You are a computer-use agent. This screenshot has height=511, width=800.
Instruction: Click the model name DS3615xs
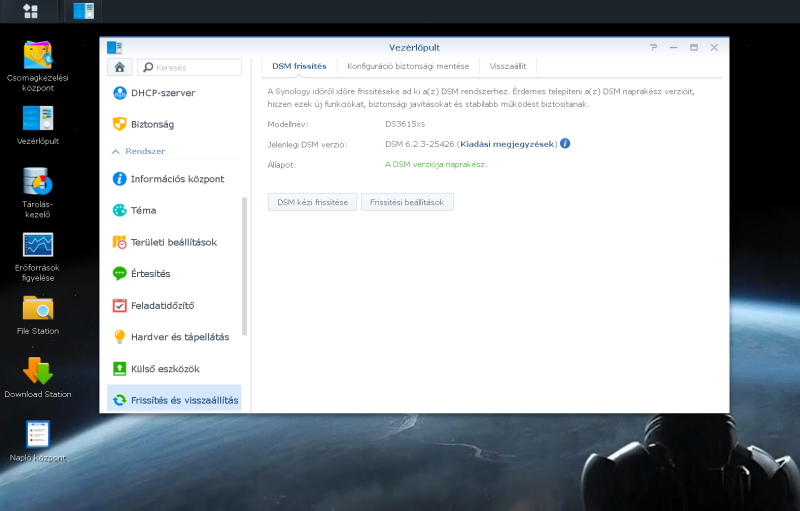pyautogui.click(x=405, y=124)
